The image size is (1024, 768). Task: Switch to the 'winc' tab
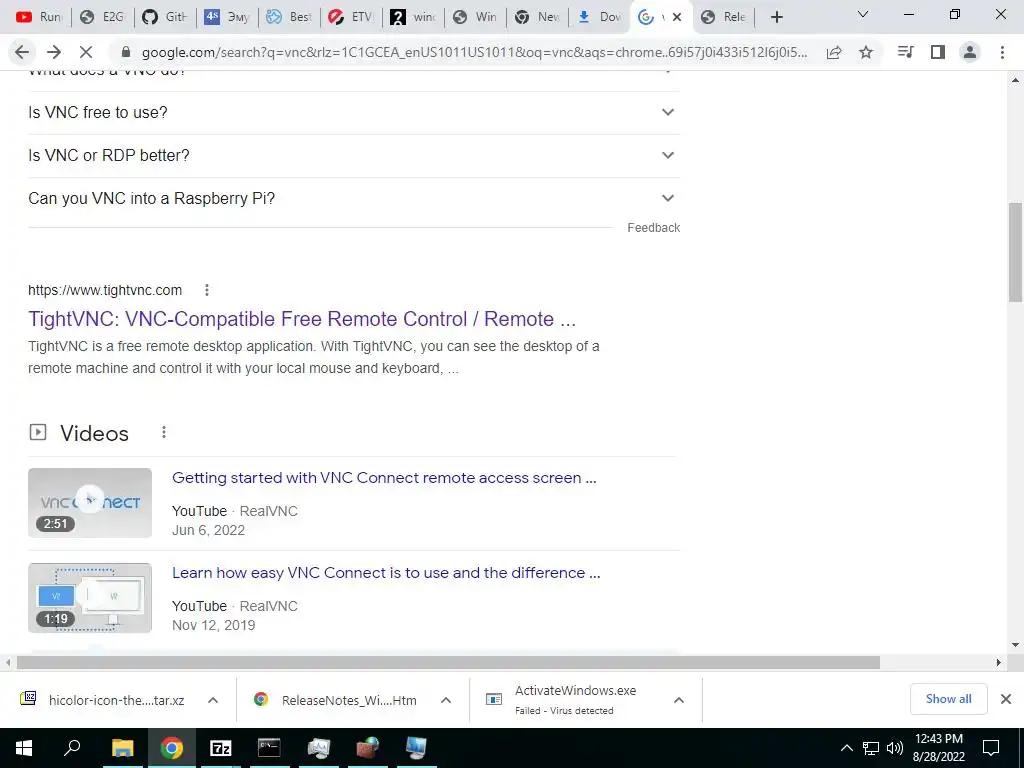click(x=413, y=17)
